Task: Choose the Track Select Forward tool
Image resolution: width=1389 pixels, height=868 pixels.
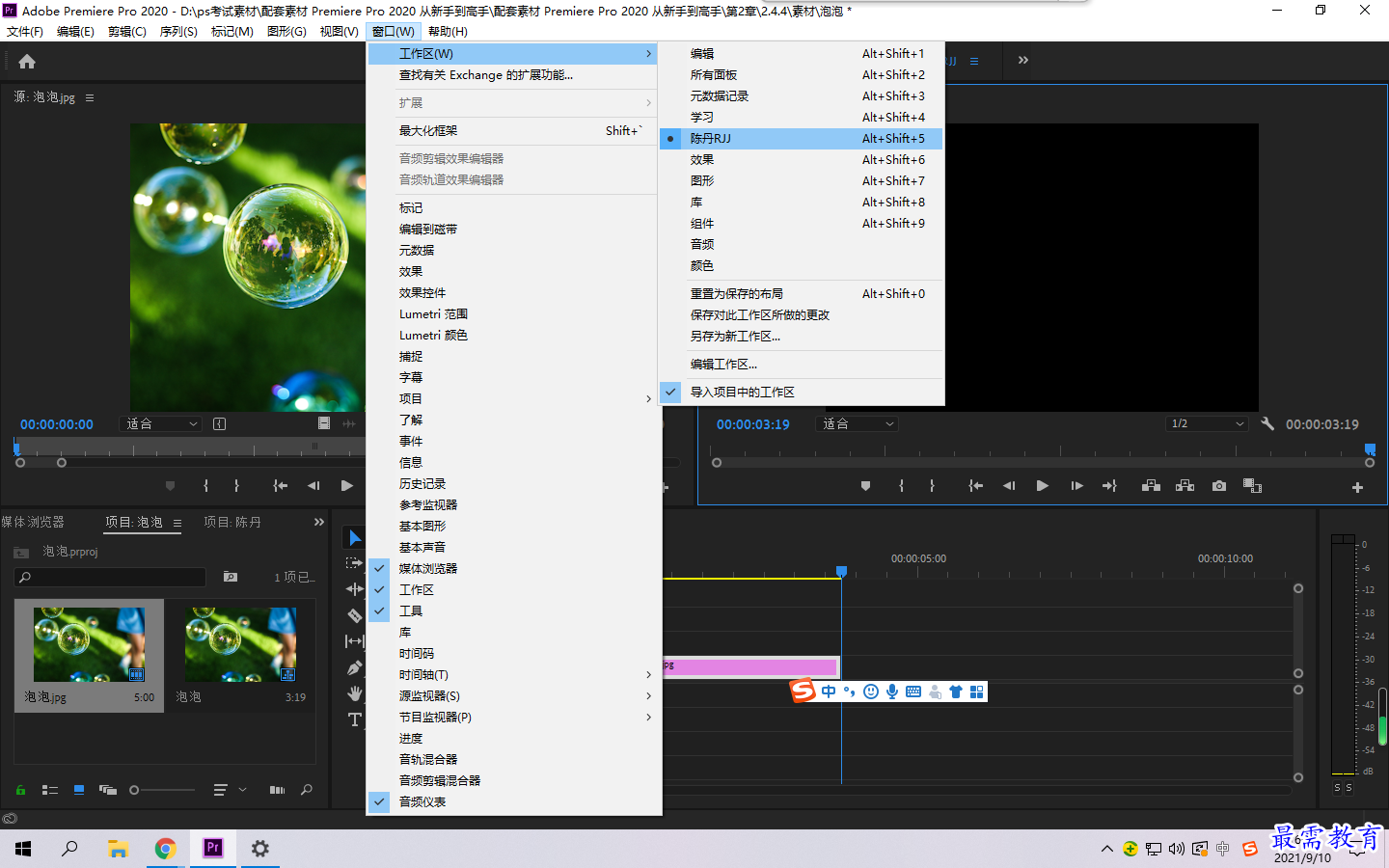Action: pos(355,563)
